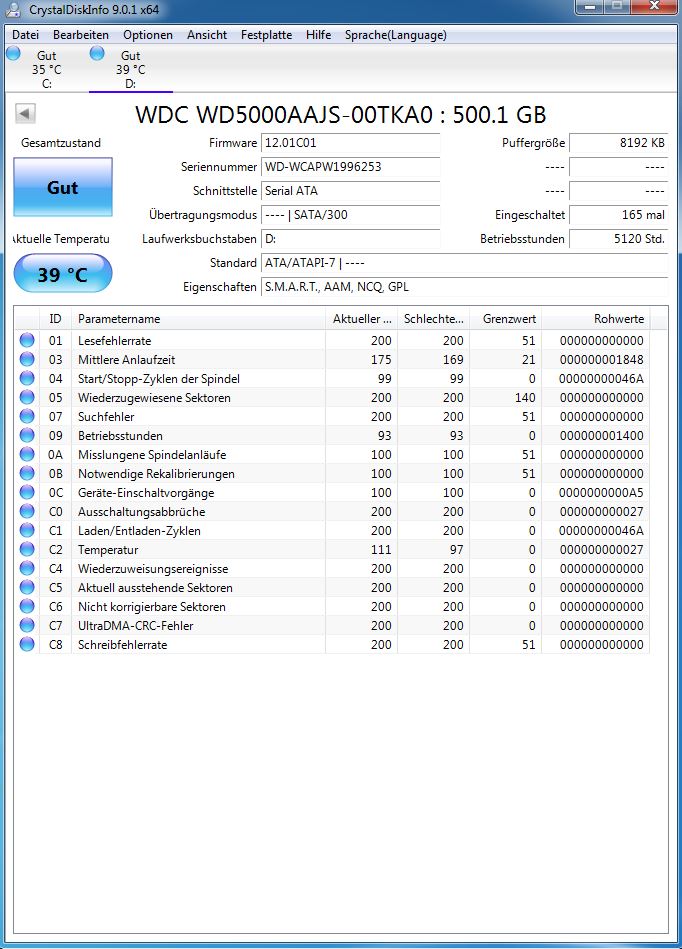Image resolution: width=682 pixels, height=949 pixels.
Task: Click the status icon beside Temperatur row
Action: click(26, 550)
